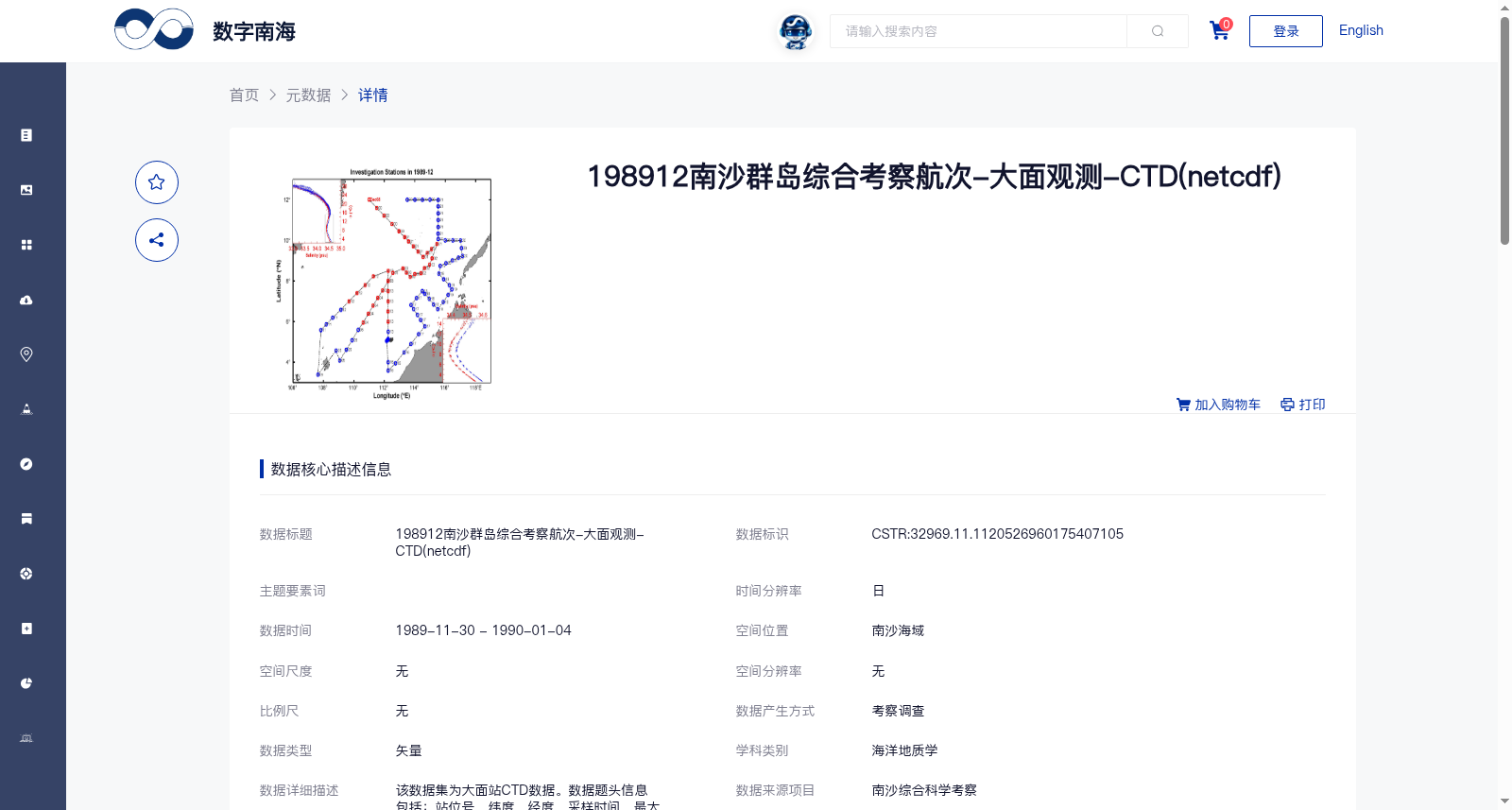Click the 时间分辨率 label
This screenshot has height=810, width=1512.
click(769, 591)
